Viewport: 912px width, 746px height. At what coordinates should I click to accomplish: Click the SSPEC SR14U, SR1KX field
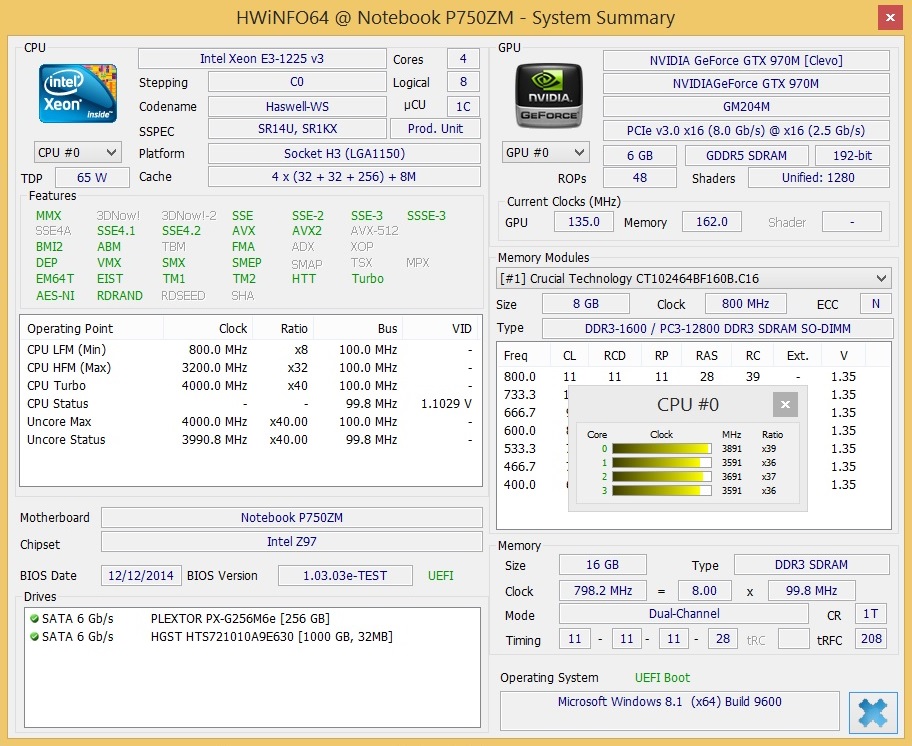(297, 129)
